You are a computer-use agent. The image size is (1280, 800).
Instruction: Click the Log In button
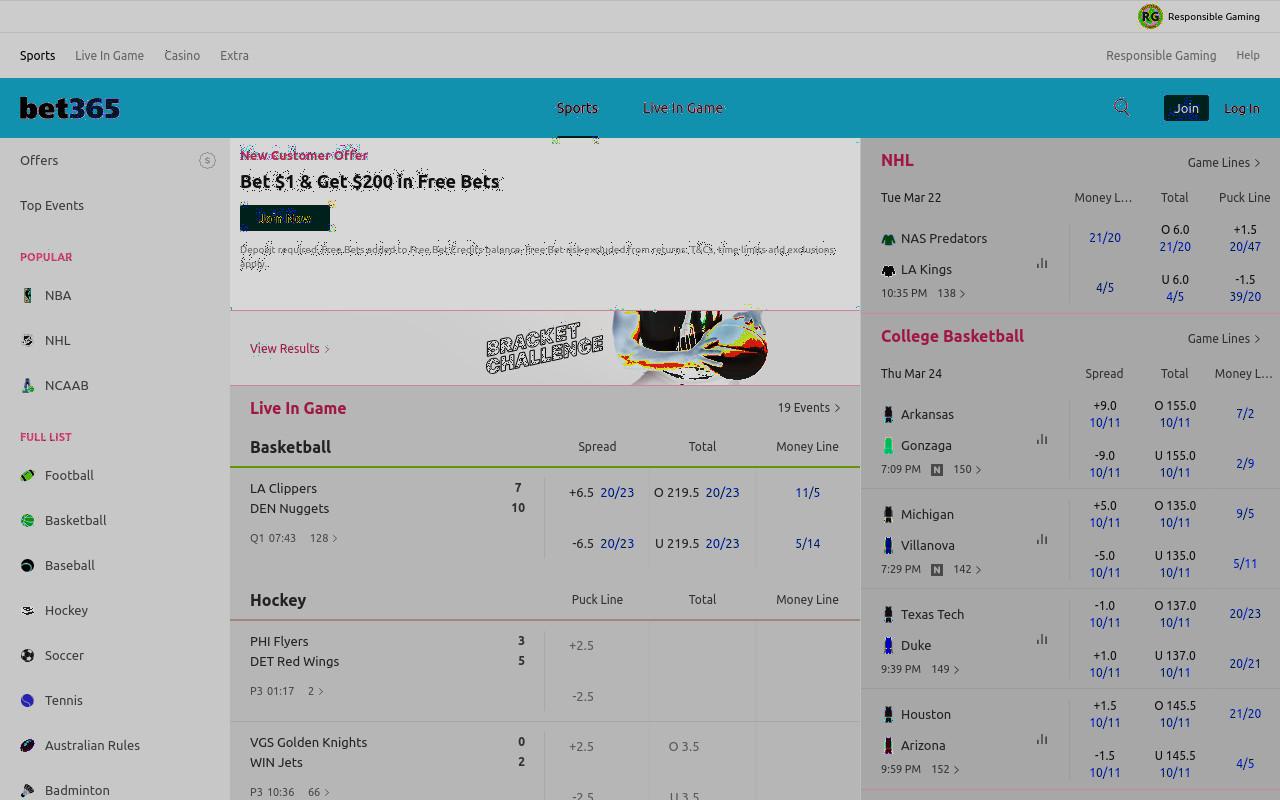pos(1242,108)
